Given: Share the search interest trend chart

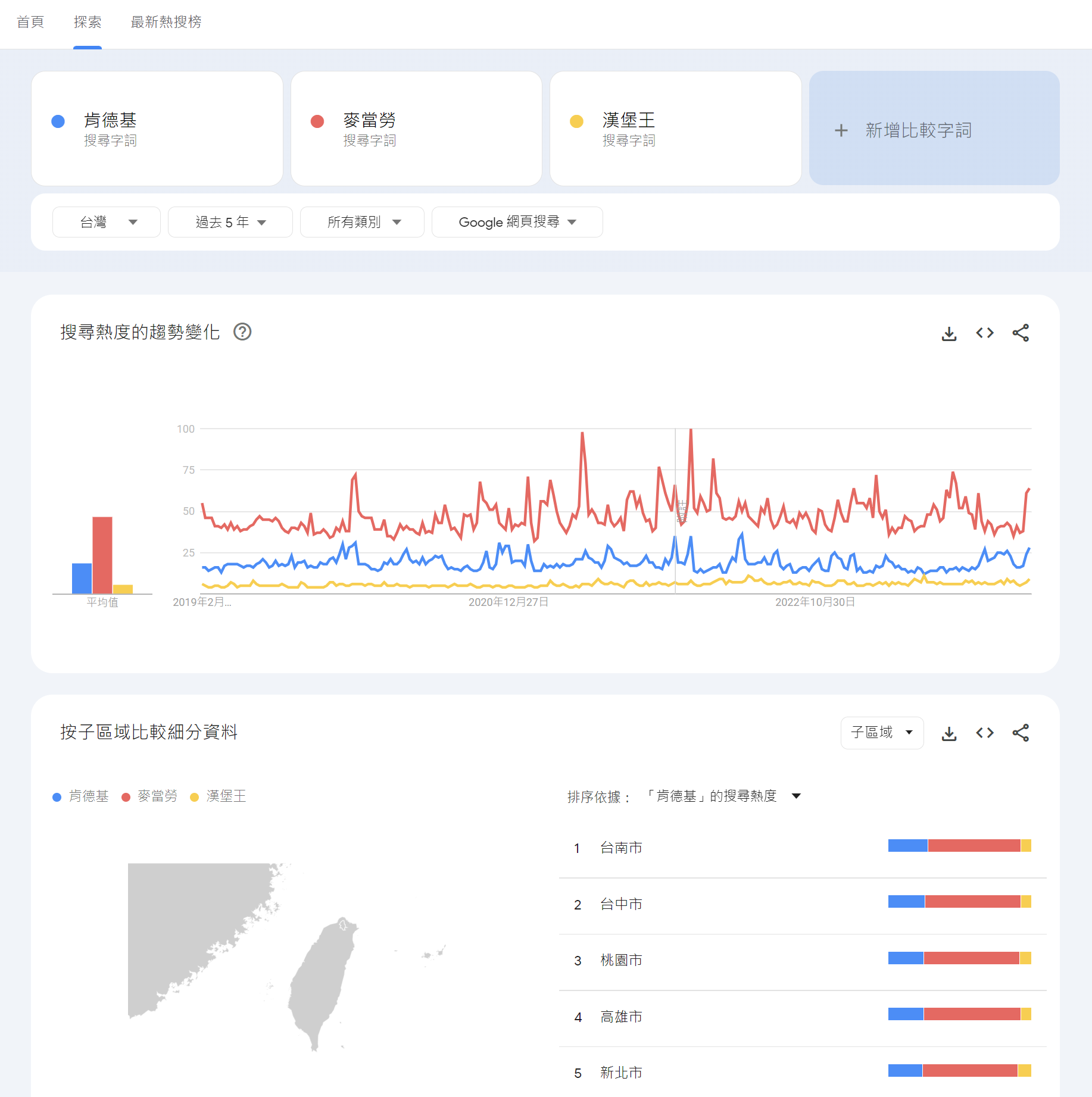Looking at the screenshot, I should pos(1021,333).
